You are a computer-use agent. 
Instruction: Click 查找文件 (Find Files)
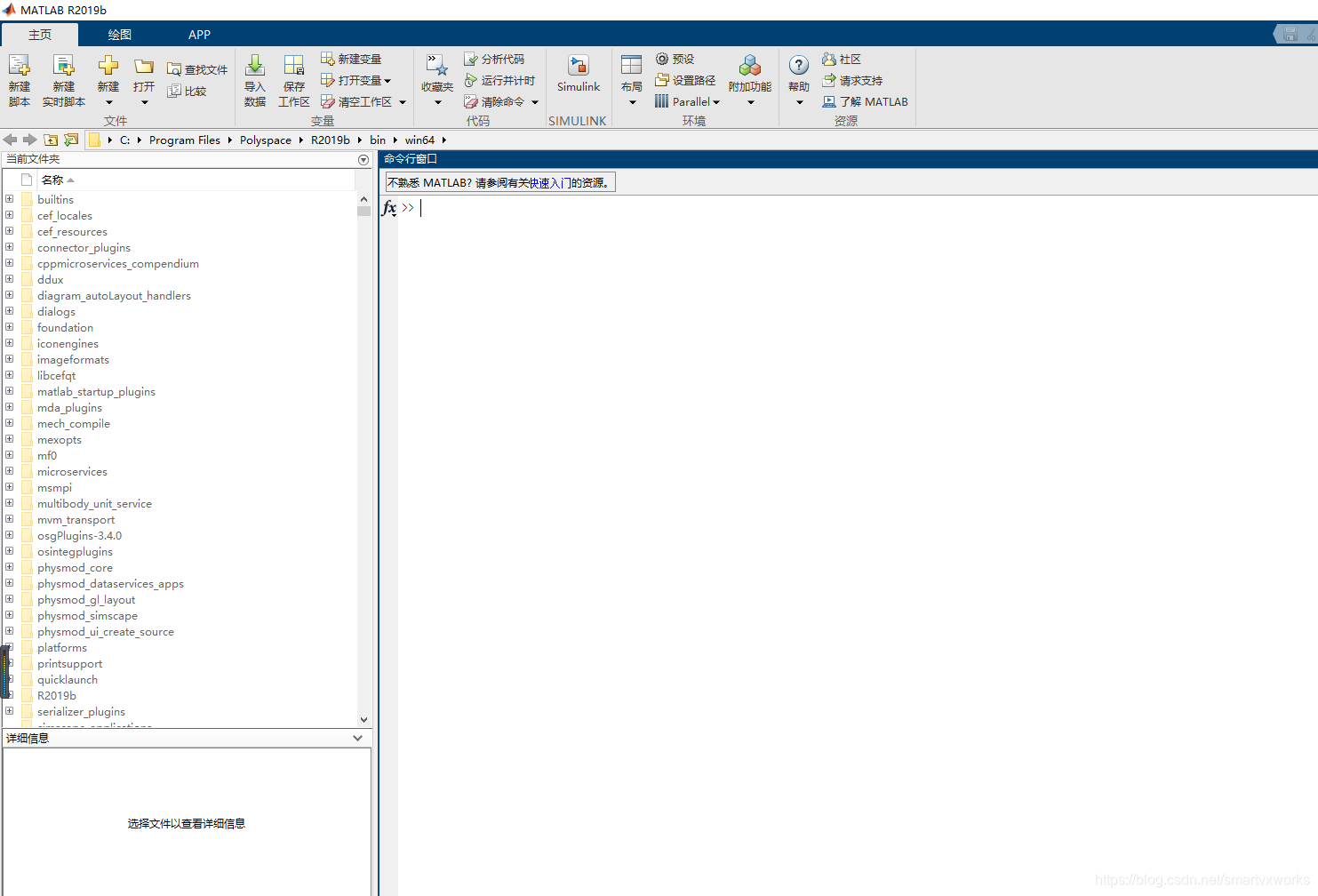click(x=197, y=69)
